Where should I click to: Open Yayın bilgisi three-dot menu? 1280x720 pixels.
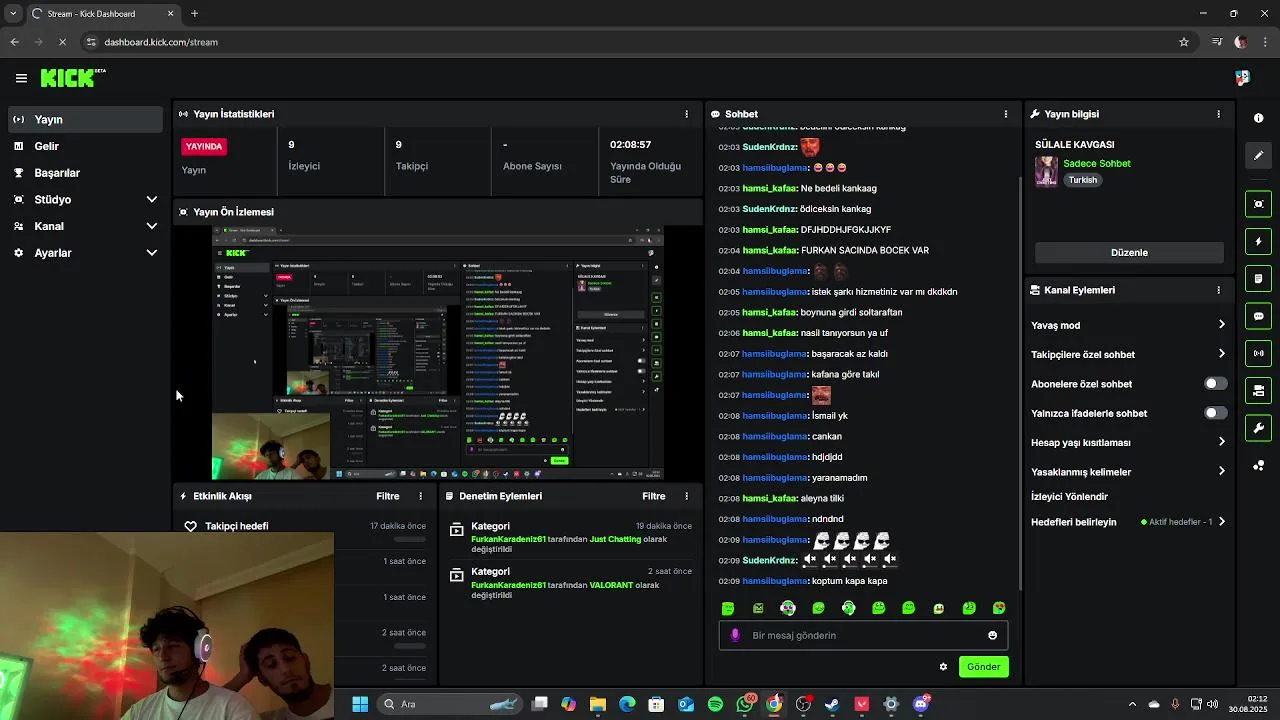[1218, 114]
